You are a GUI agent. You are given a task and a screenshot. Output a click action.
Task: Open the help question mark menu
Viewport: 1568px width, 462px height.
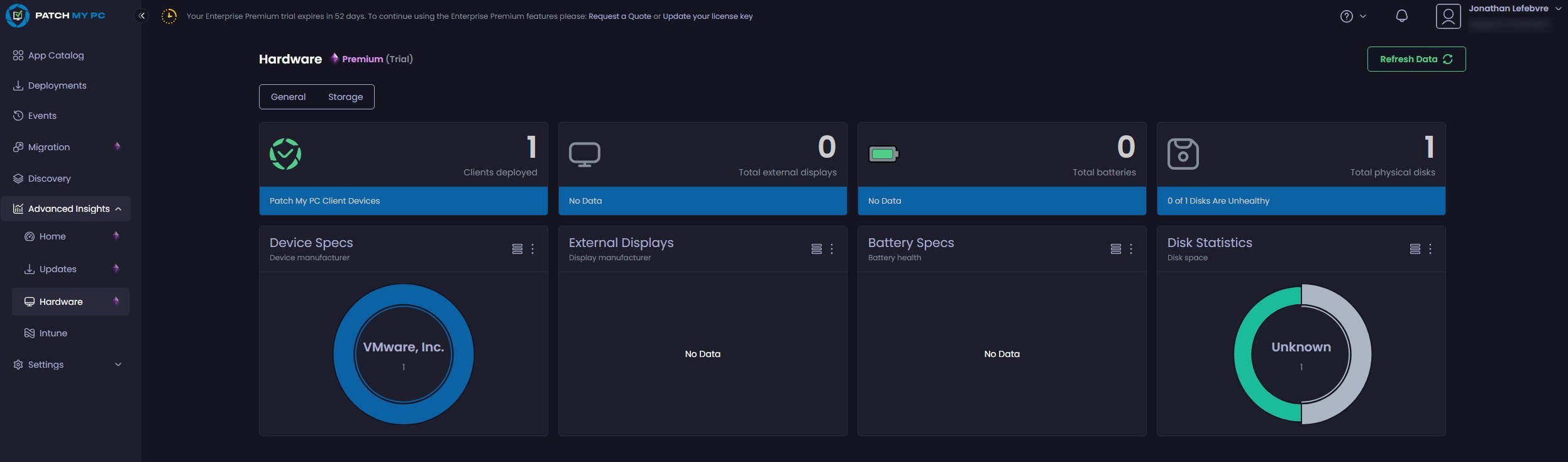coord(1346,16)
